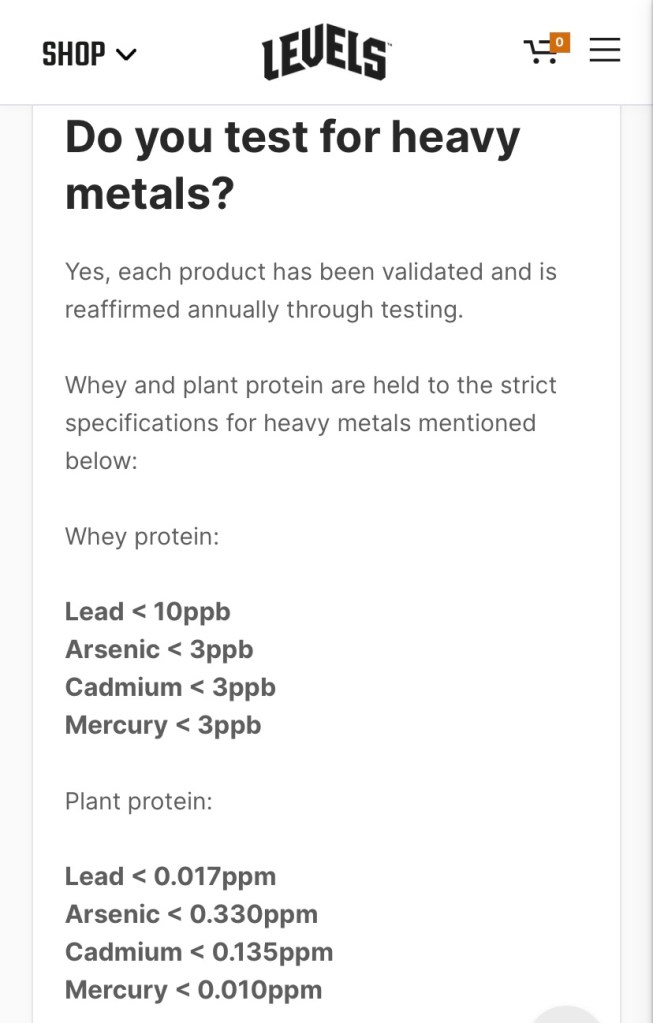The image size is (653, 1023).
Task: Click the "Plant protein:" label
Action: click(139, 802)
